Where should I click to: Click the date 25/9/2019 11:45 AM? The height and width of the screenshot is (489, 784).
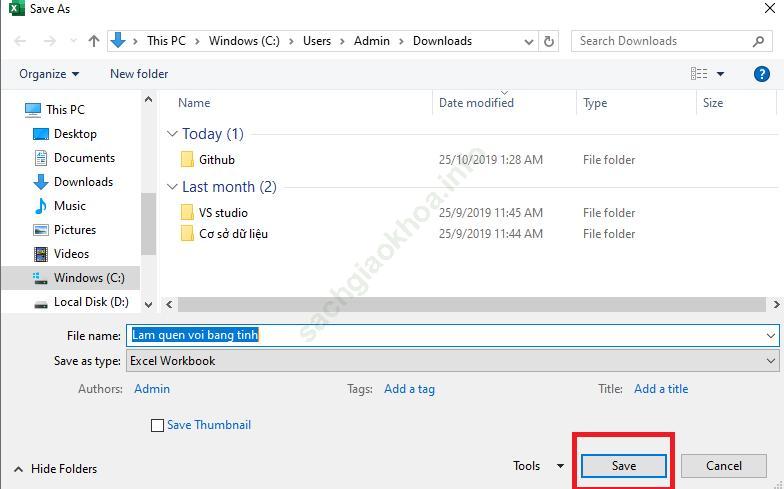click(x=490, y=212)
